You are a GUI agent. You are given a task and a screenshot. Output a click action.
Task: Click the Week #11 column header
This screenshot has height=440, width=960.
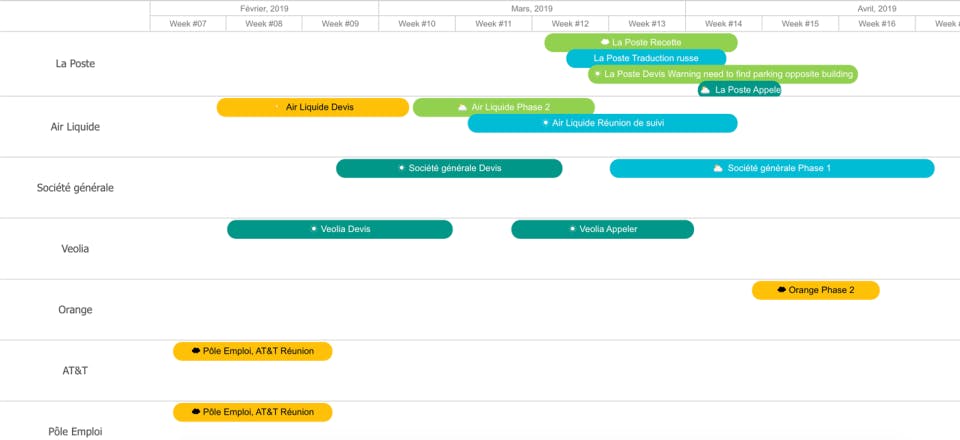[x=493, y=24]
